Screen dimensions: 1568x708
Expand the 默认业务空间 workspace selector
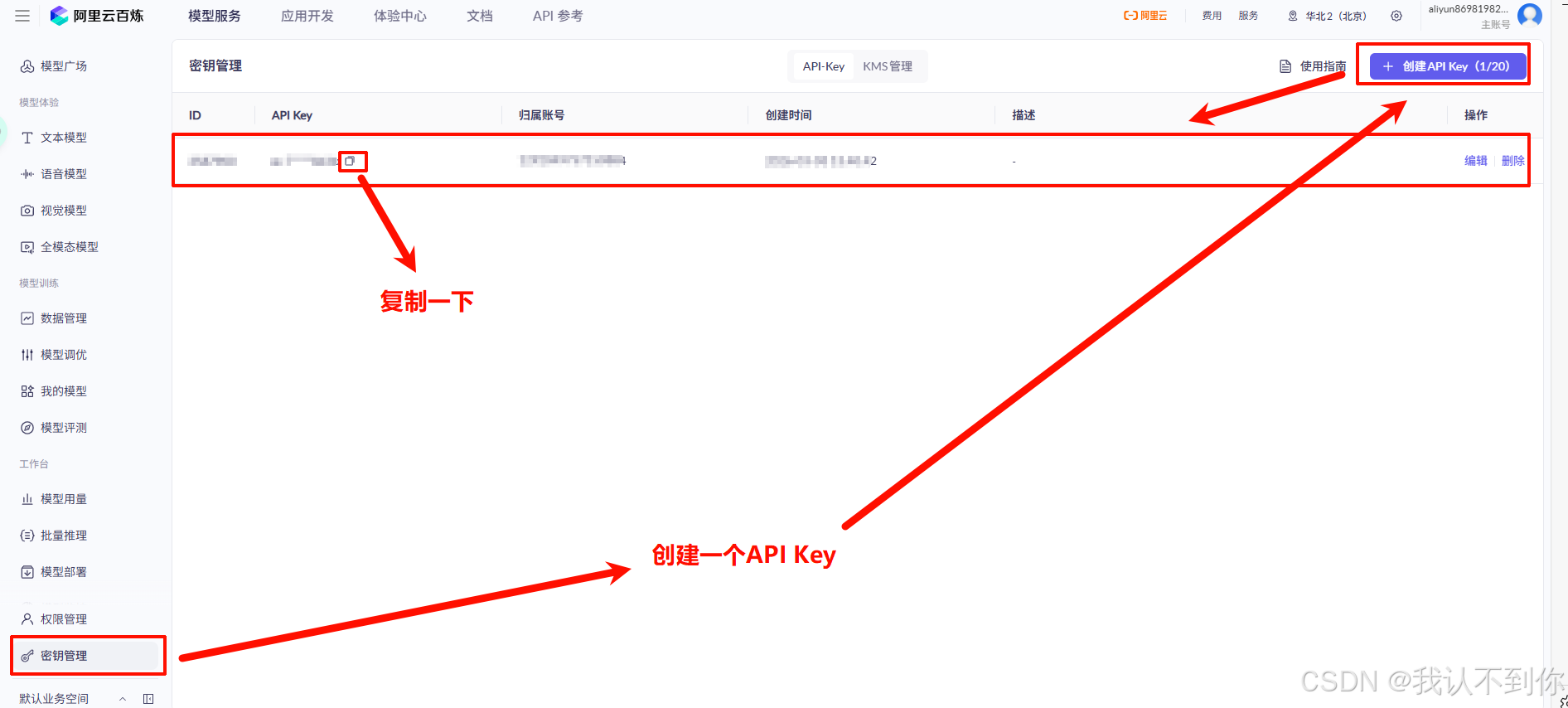(x=73, y=699)
